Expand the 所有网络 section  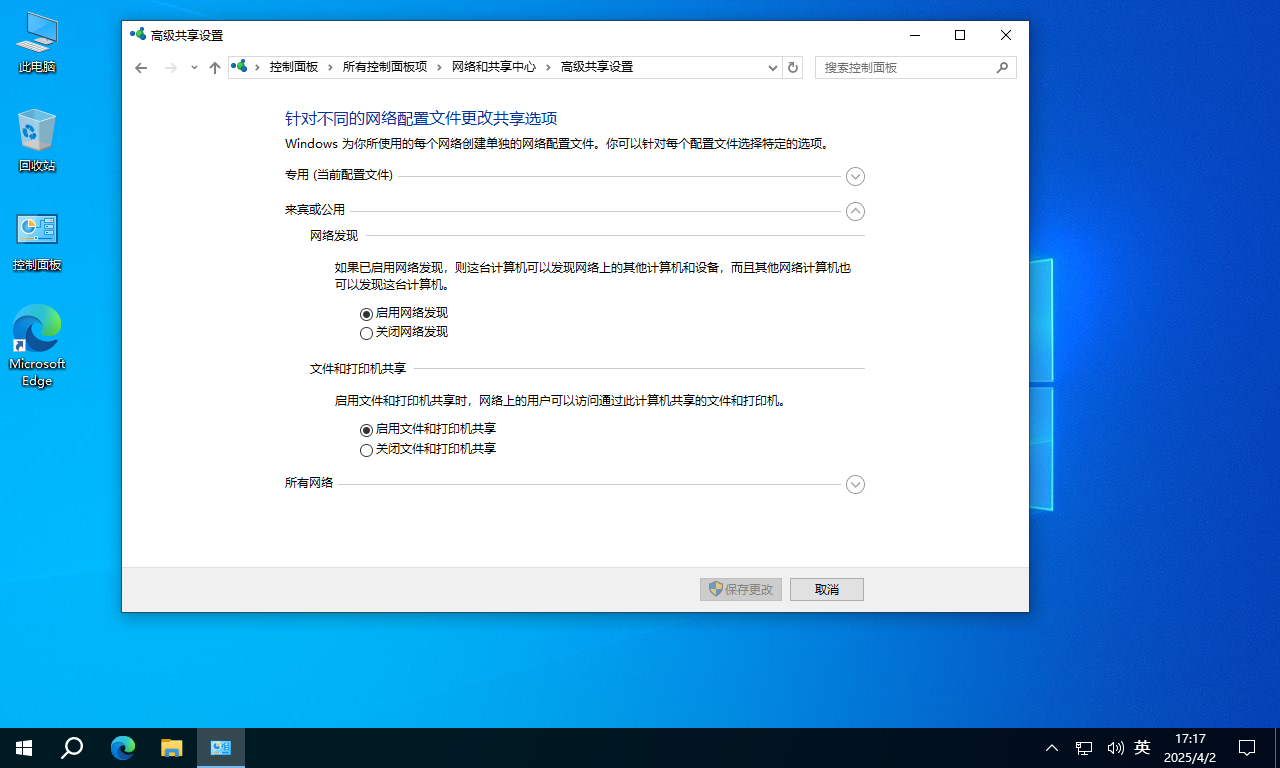pyautogui.click(x=855, y=484)
